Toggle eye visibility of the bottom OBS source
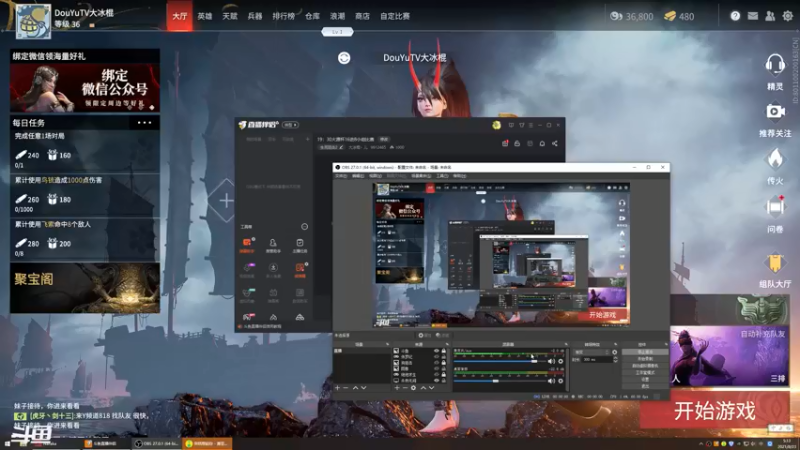The height and width of the screenshot is (450, 800). click(437, 381)
